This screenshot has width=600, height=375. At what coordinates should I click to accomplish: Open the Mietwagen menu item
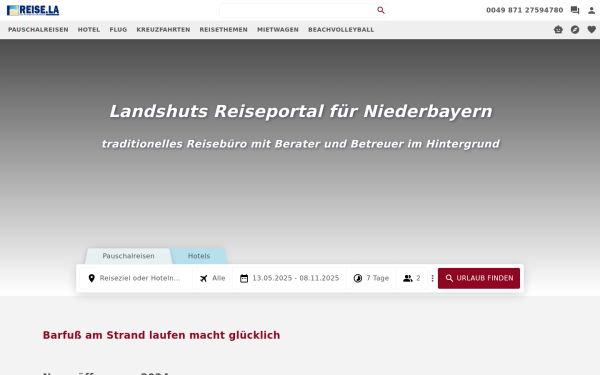point(278,29)
